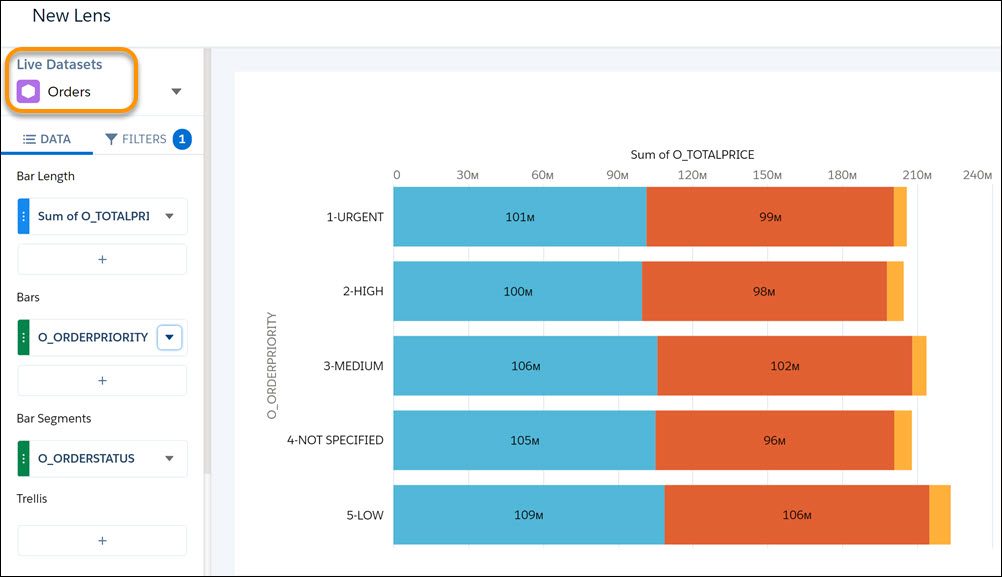The image size is (1002, 577).
Task: Open the Sum of O_TOTALPRI options dropdown
Action: click(168, 216)
